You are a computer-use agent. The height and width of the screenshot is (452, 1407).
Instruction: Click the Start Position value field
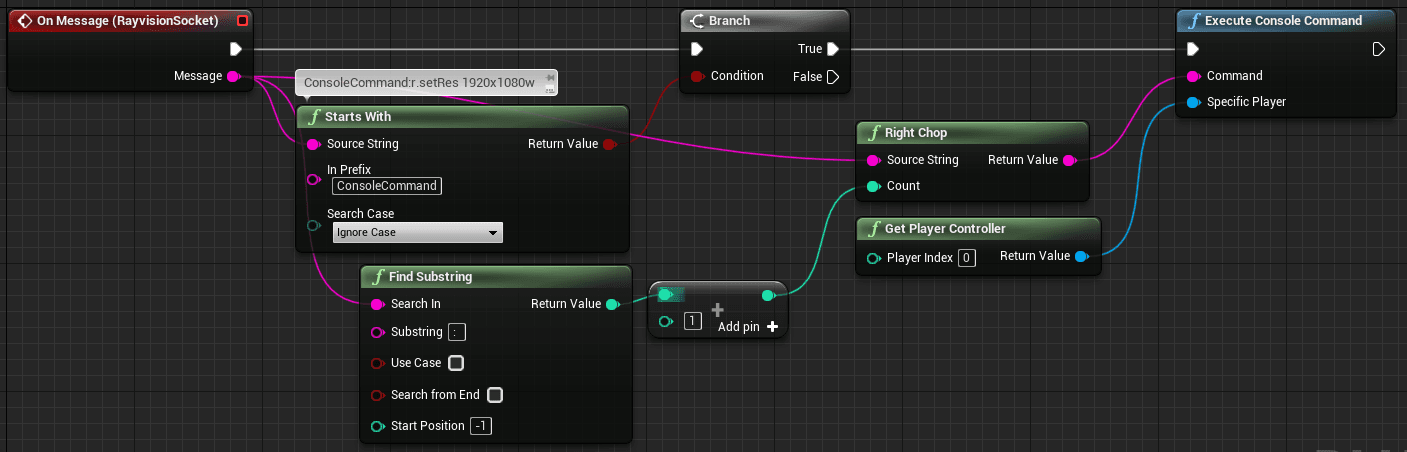[481, 427]
